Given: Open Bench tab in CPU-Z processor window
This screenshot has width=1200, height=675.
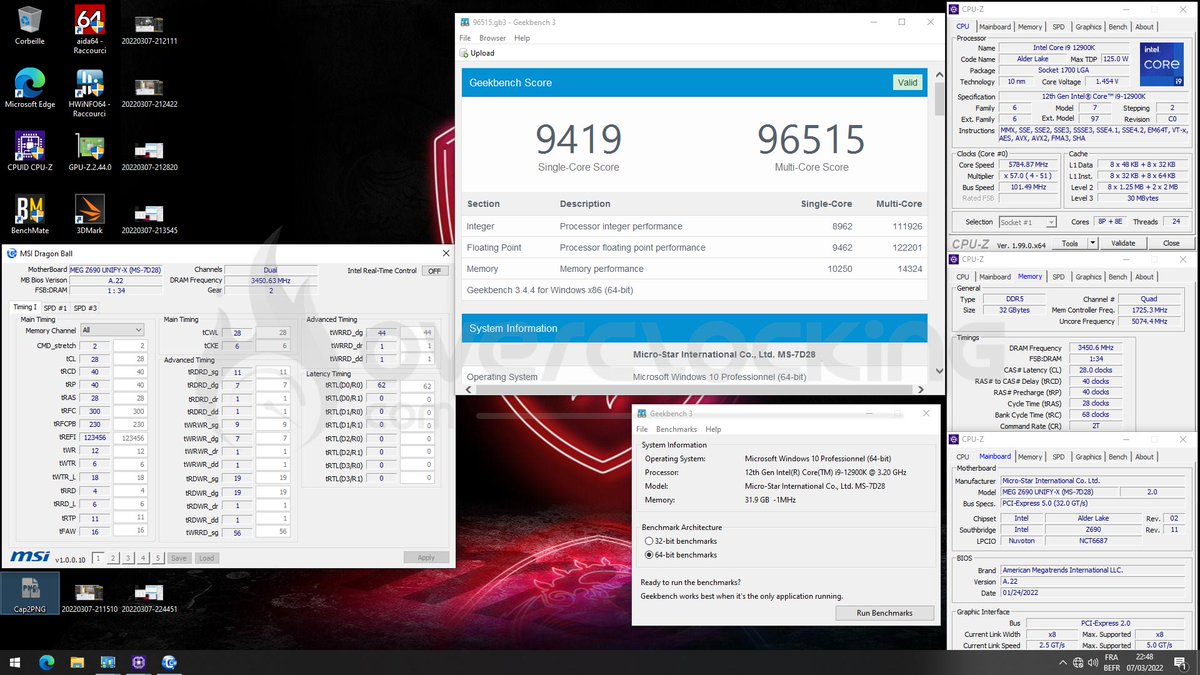Looking at the screenshot, I should pyautogui.click(x=1118, y=27).
